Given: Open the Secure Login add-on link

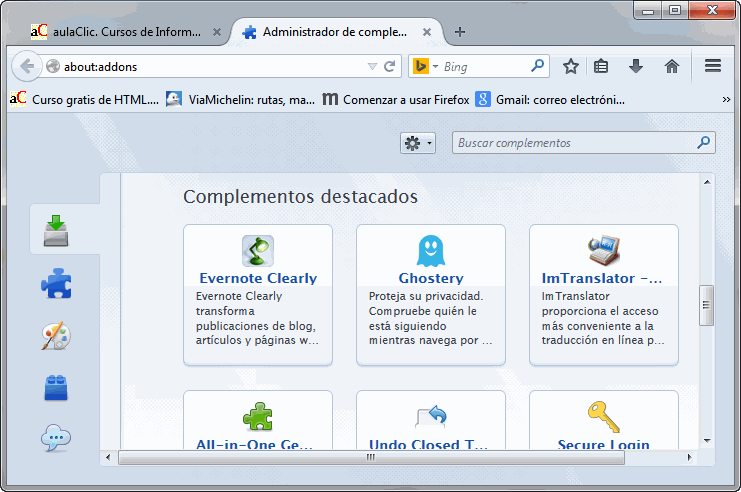Looking at the screenshot, I should point(603,444).
